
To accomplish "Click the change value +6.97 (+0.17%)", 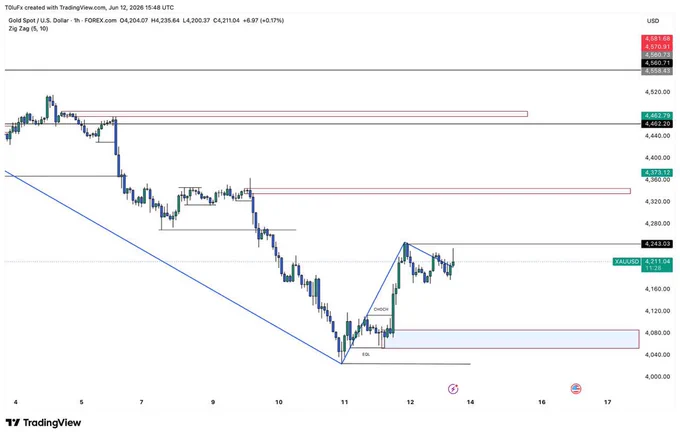I will coord(264,20).
